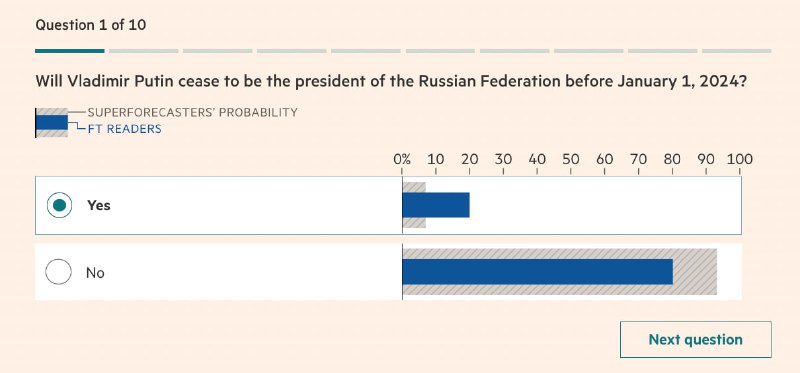Click the Superforecasters' Probability legend label
This screenshot has width=800, height=373.
tap(192, 112)
